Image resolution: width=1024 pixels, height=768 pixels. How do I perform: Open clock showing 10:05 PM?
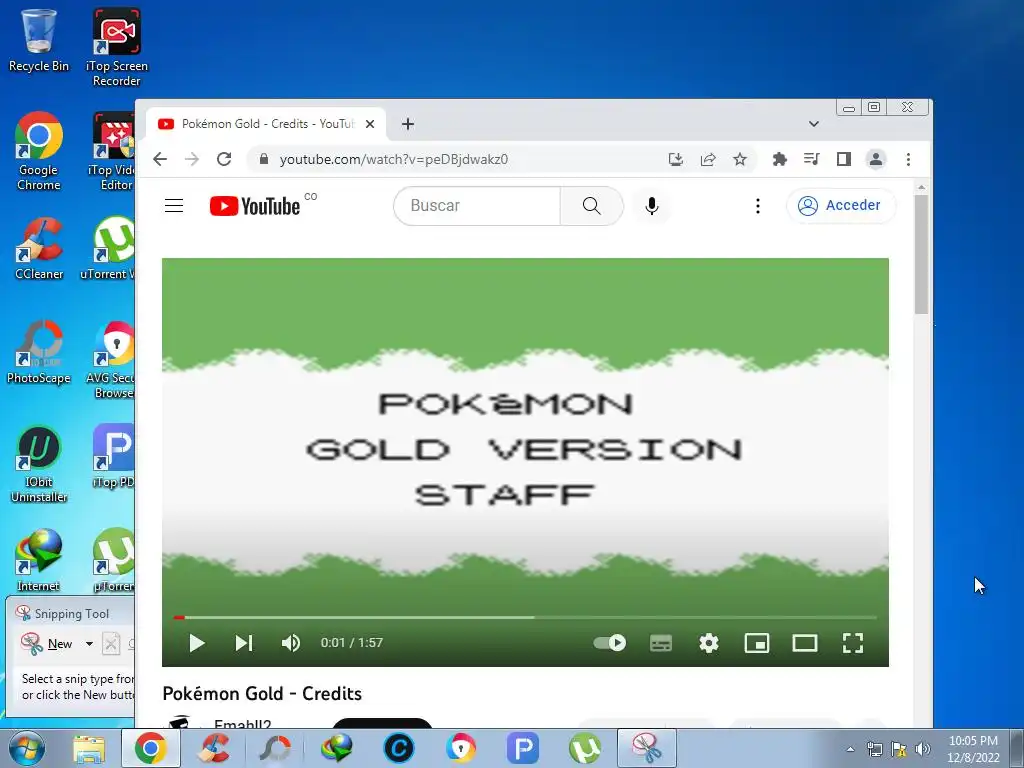pos(973,749)
